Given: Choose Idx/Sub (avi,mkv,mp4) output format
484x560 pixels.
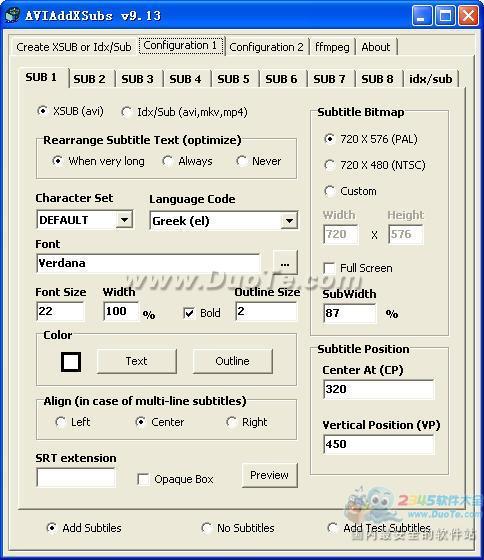Looking at the screenshot, I should pos(126,112).
